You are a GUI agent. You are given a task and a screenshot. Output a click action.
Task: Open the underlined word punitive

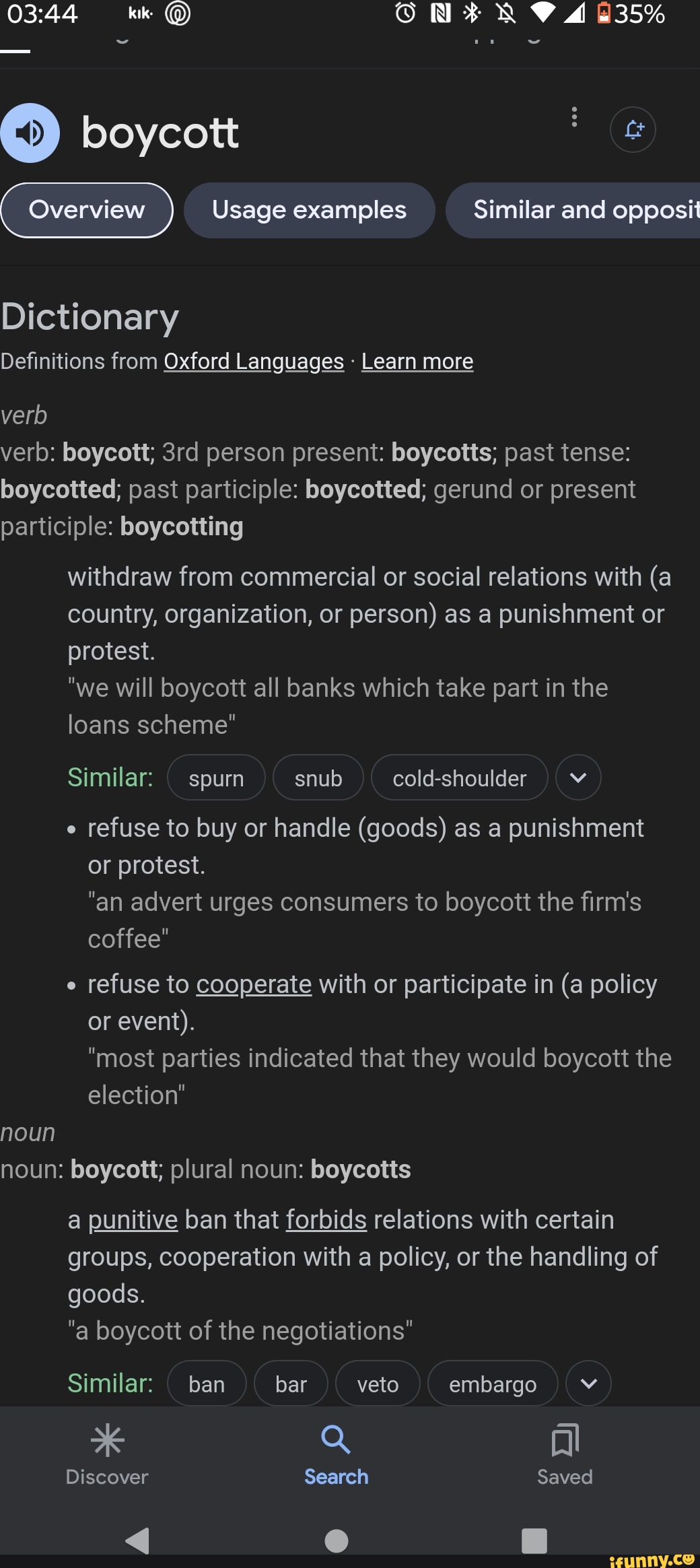tap(133, 1220)
